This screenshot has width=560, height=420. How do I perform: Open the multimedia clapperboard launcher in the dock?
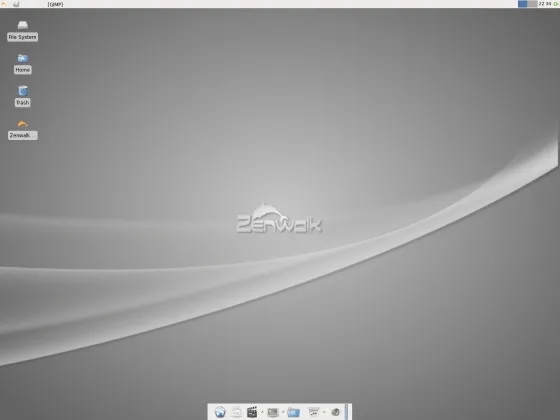point(252,412)
